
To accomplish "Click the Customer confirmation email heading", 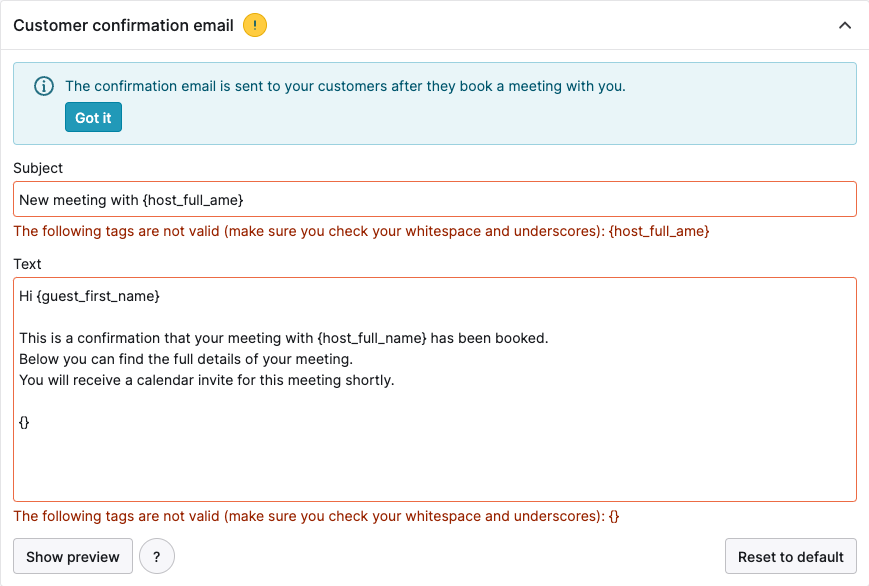I will click(x=124, y=26).
